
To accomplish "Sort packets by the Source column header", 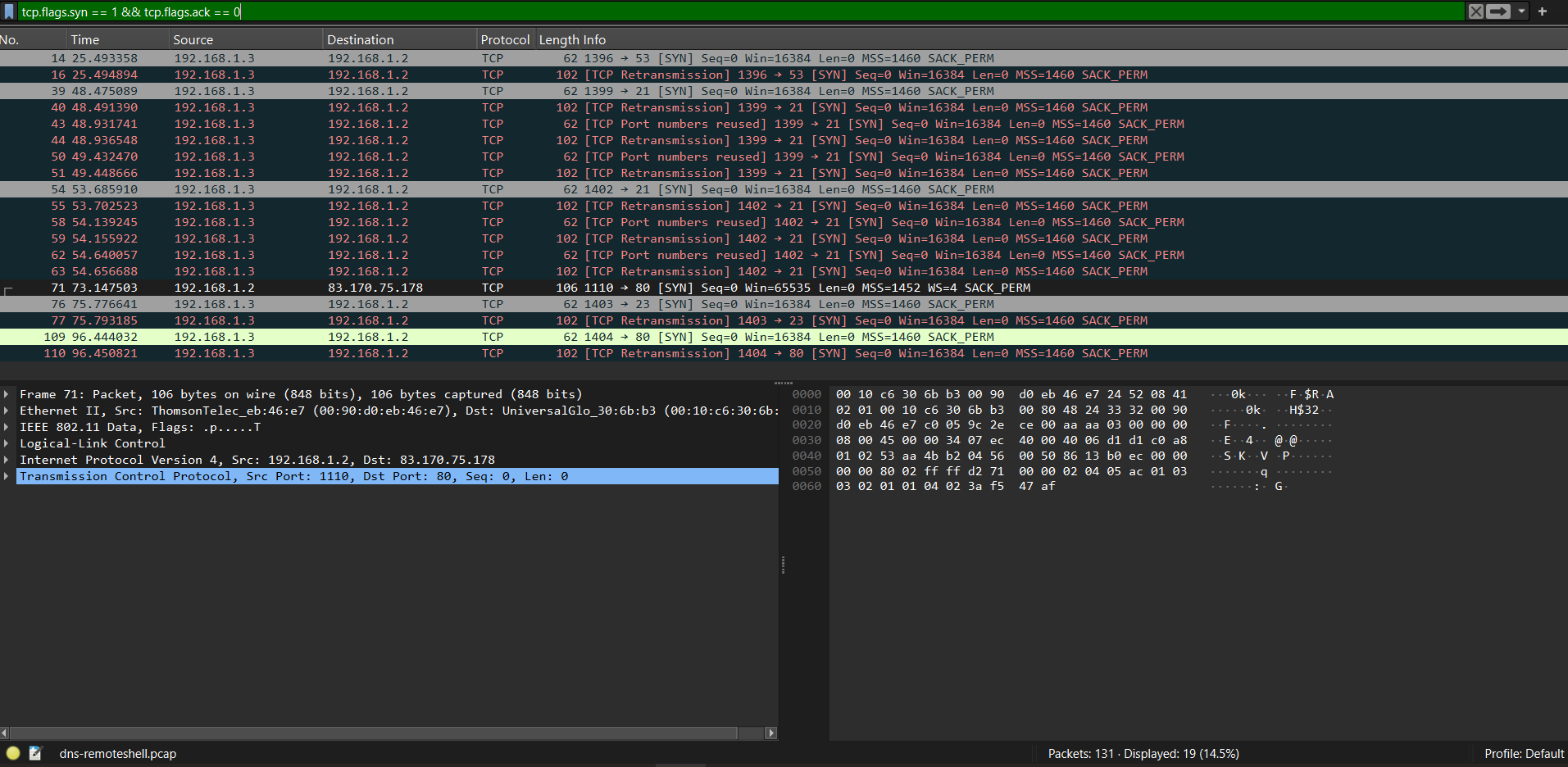I will pyautogui.click(x=246, y=39).
